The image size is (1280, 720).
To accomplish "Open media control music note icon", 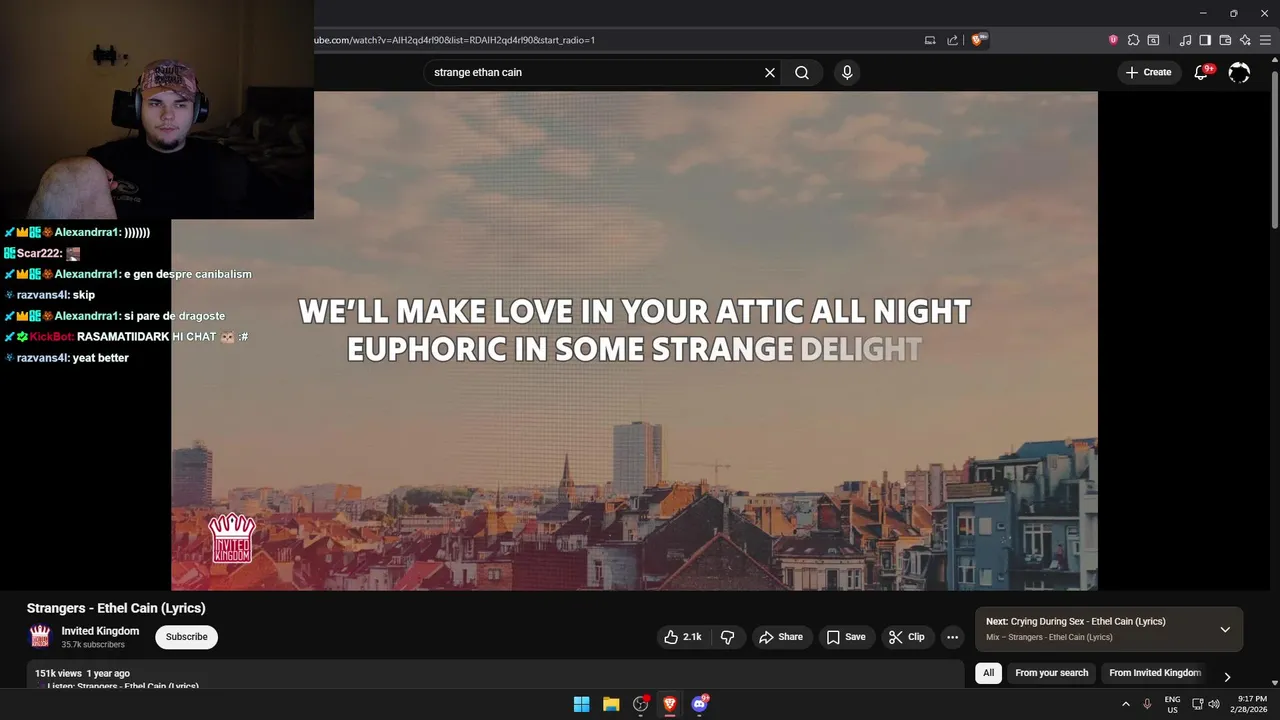I will [1185, 40].
